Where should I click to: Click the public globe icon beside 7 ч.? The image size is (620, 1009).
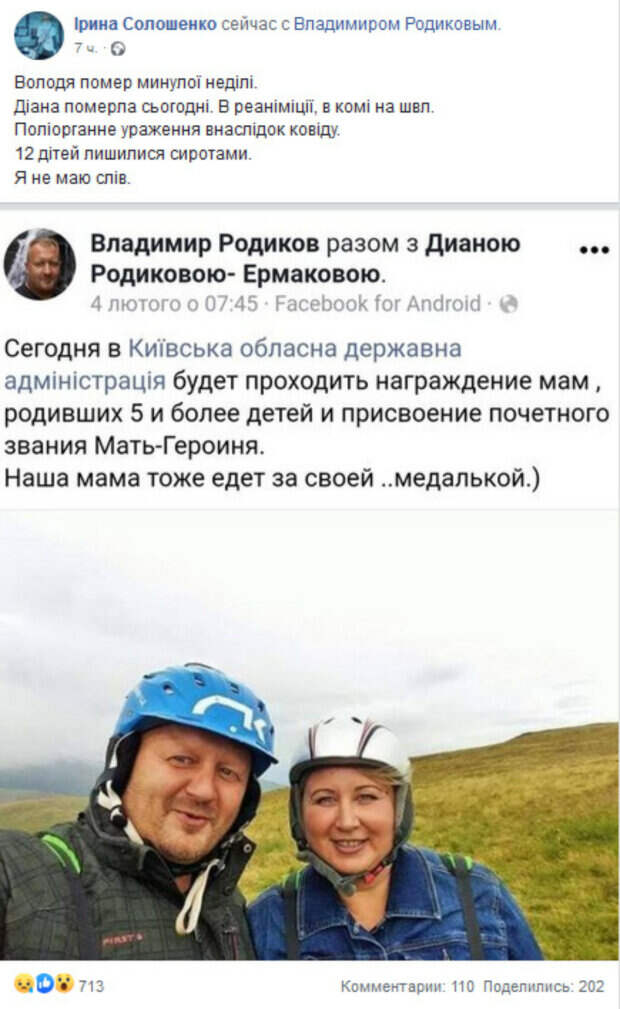(118, 48)
